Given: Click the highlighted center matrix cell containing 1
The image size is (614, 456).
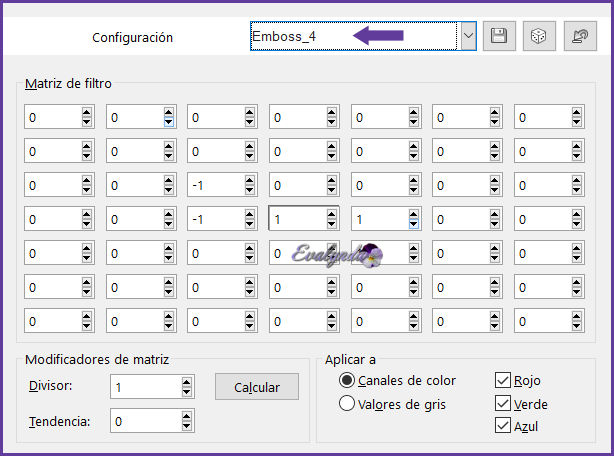Looking at the screenshot, I should tap(297, 219).
